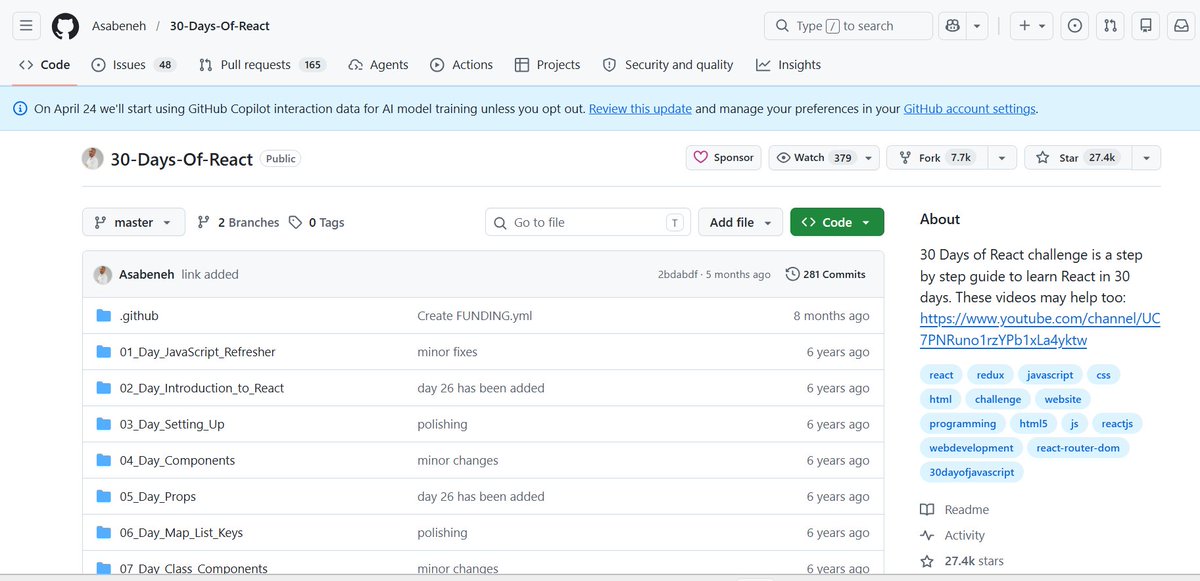This screenshot has width=1200, height=581.
Task: Open the hamburger navigation menu
Action: pos(26,26)
